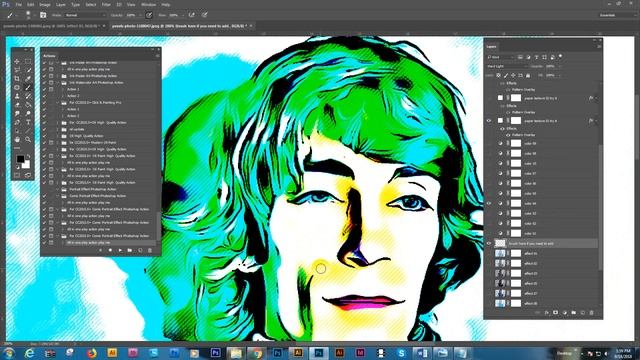The image size is (640, 360).
Task: Open the brush Mode dropdown in options bar
Action: (85, 15)
